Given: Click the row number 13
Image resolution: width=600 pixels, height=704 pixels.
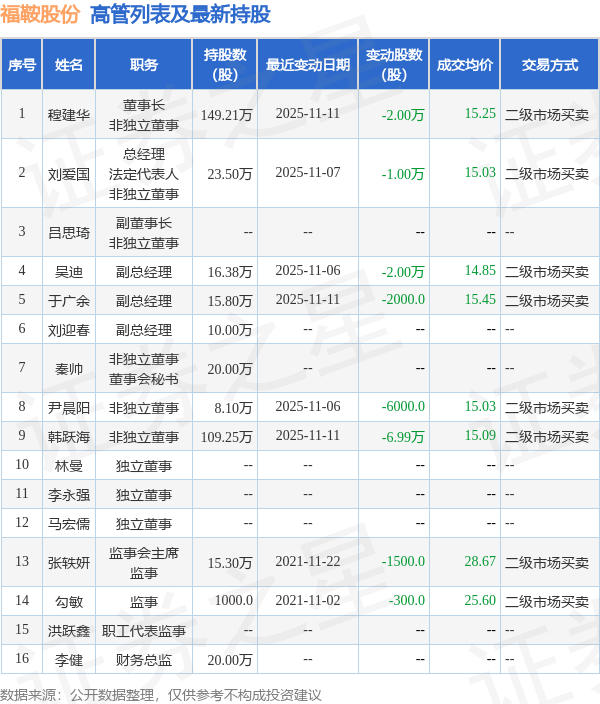Looking at the screenshot, I should pyautogui.click(x=22, y=561).
